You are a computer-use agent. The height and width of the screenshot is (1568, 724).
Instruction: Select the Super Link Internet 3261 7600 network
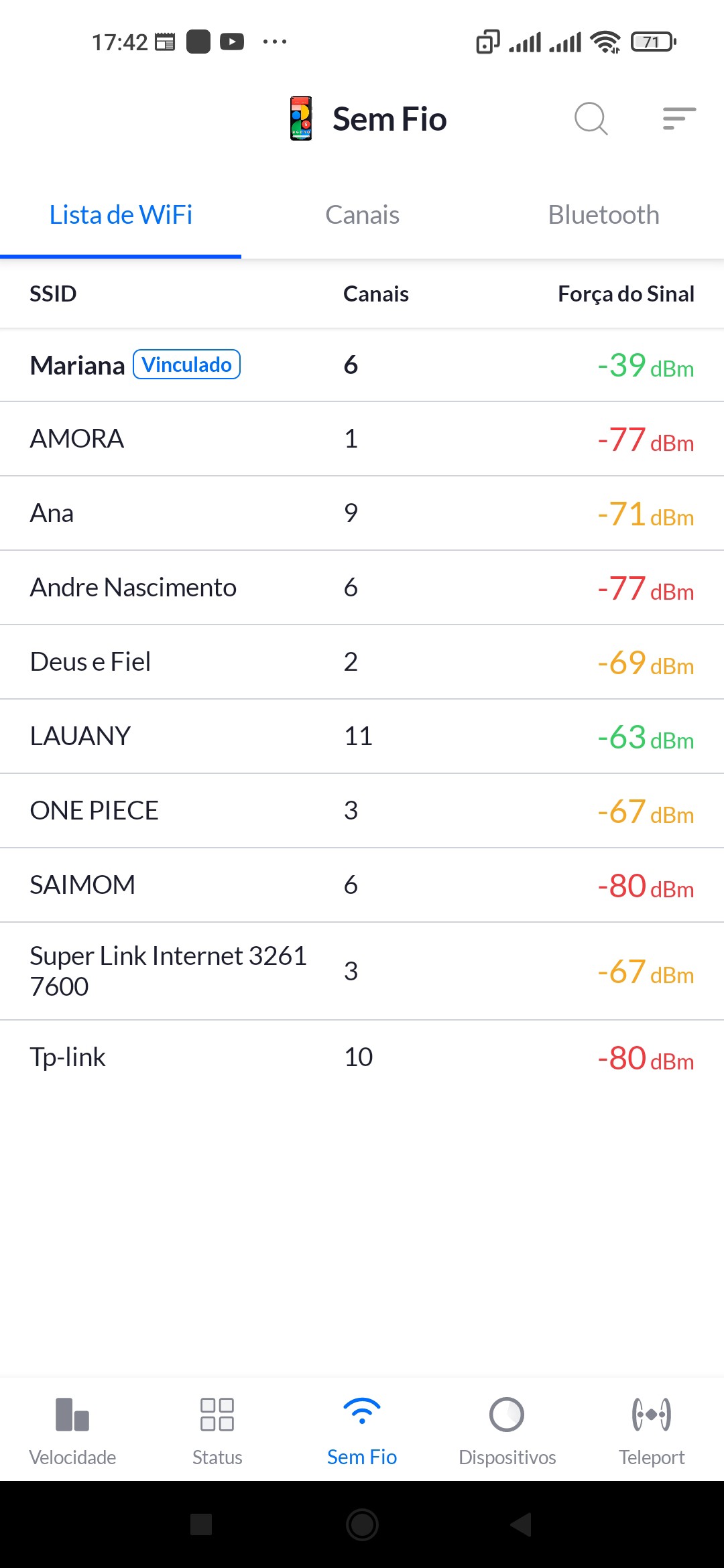pos(362,971)
